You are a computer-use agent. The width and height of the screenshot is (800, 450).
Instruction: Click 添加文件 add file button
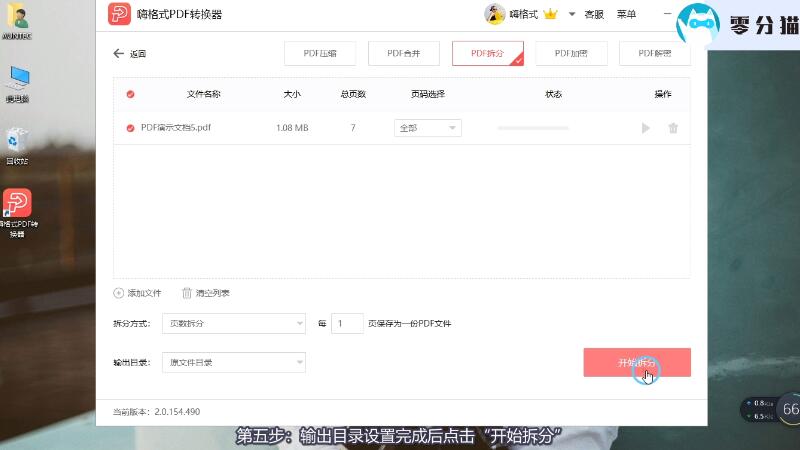pyautogui.click(x=137, y=293)
